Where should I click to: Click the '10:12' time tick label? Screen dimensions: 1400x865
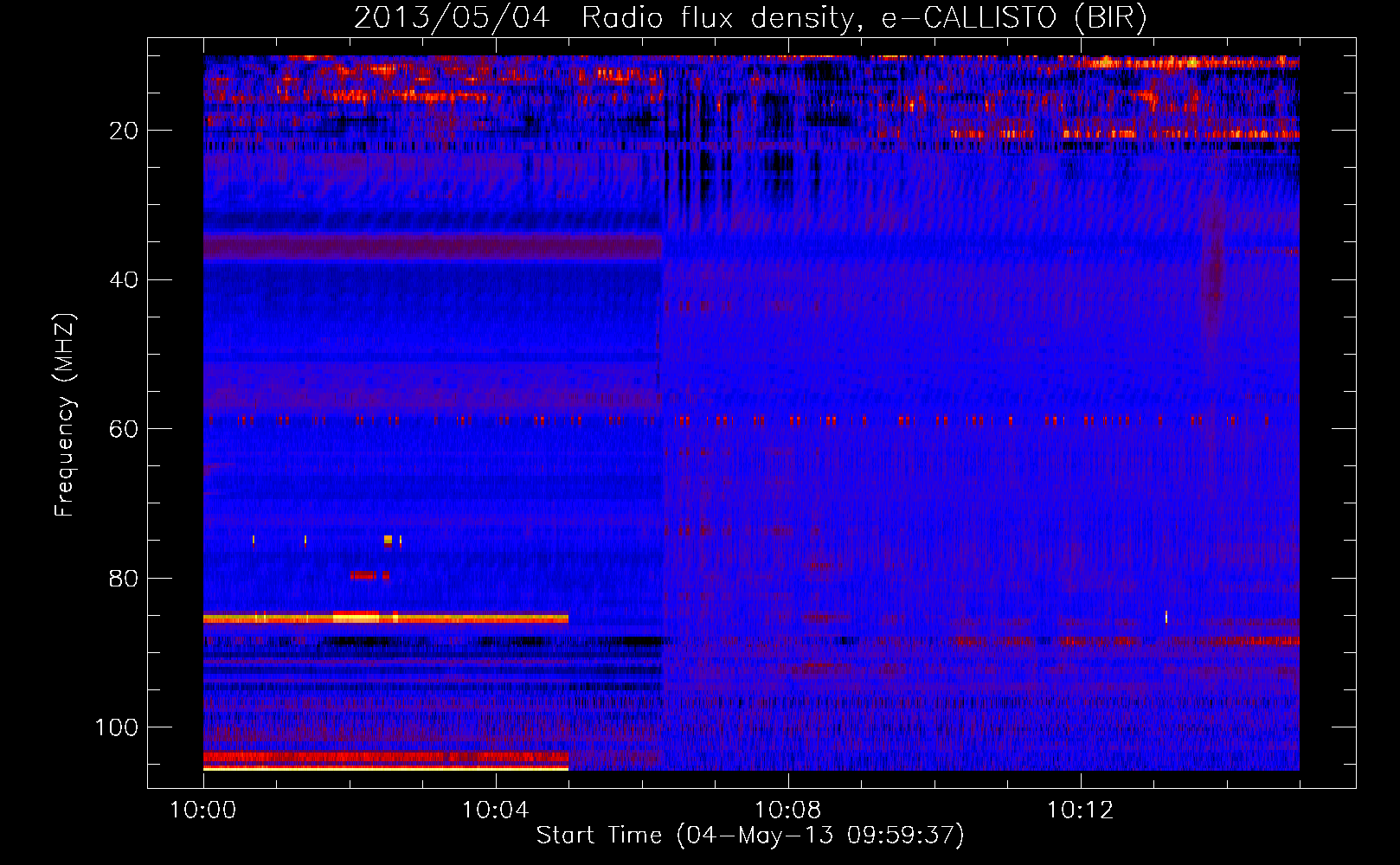pos(1080,811)
